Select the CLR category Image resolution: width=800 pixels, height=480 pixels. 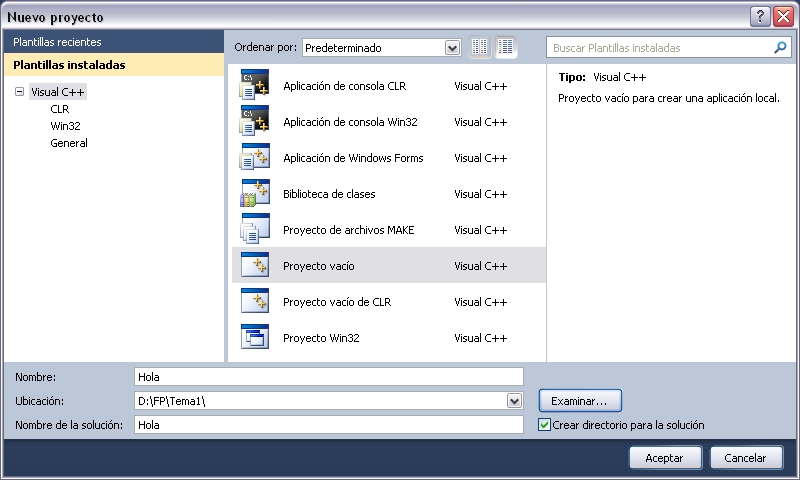(x=60, y=109)
